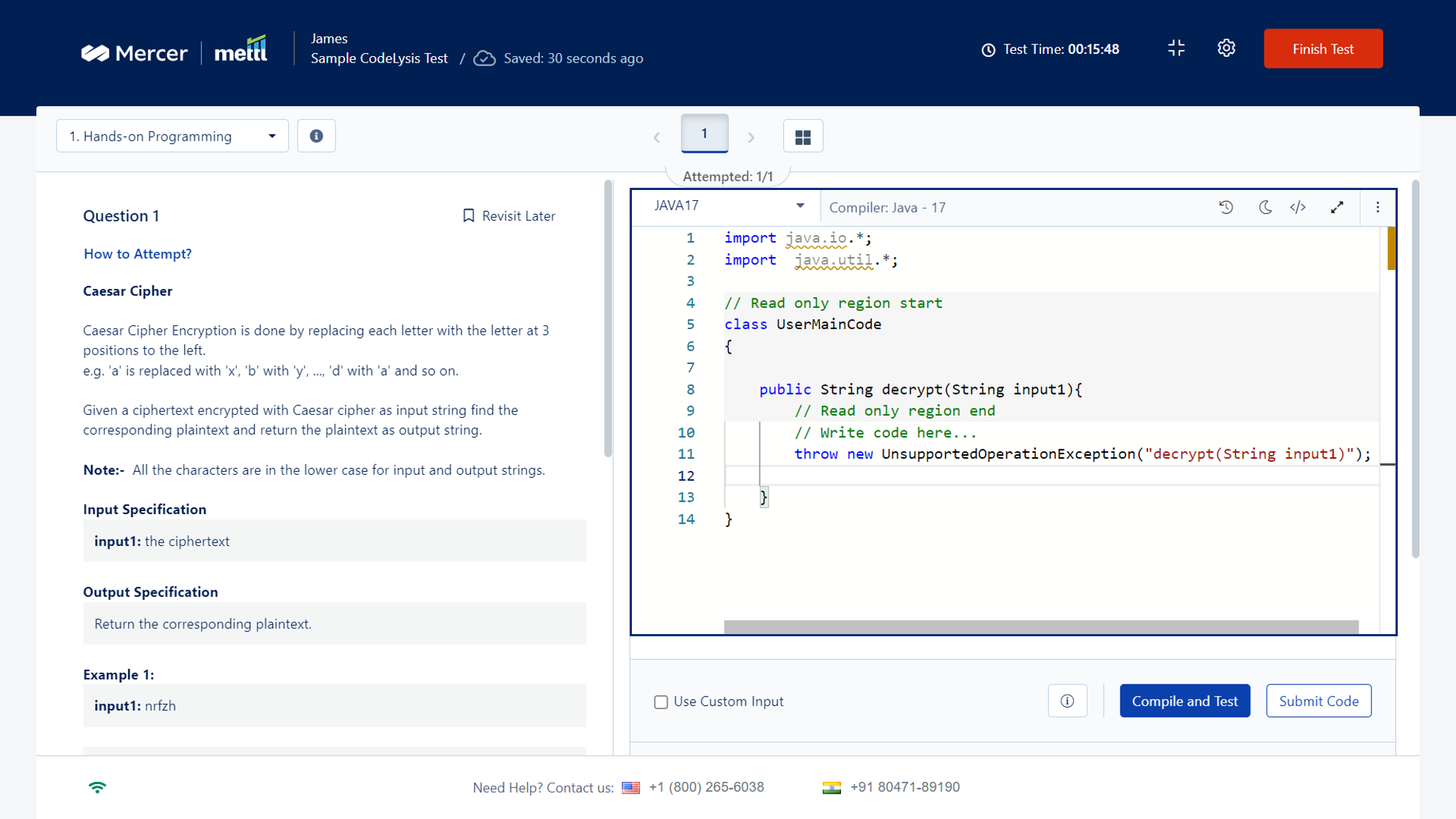
Task: Click the Submit Code button
Action: click(1318, 701)
